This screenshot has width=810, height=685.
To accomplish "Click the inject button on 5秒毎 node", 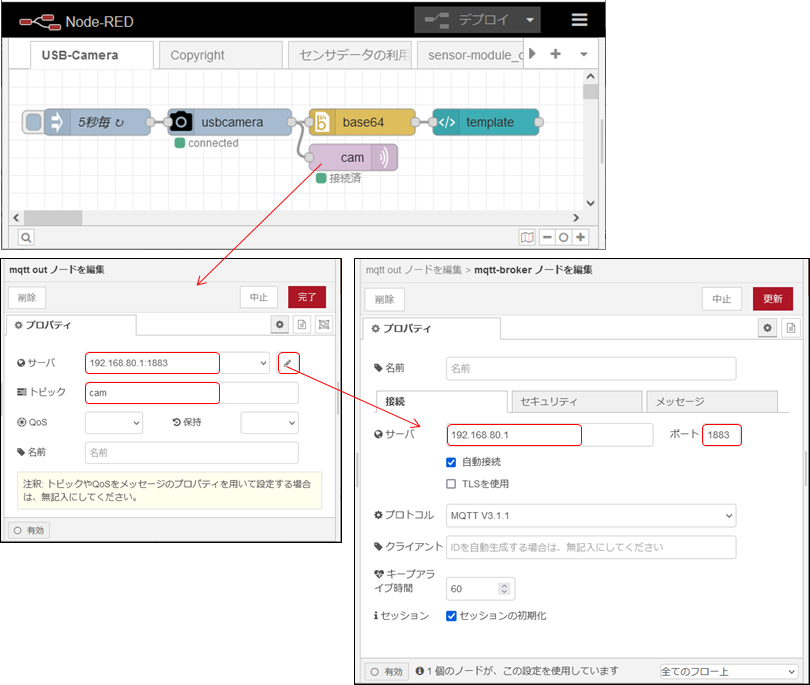I will click(34, 122).
